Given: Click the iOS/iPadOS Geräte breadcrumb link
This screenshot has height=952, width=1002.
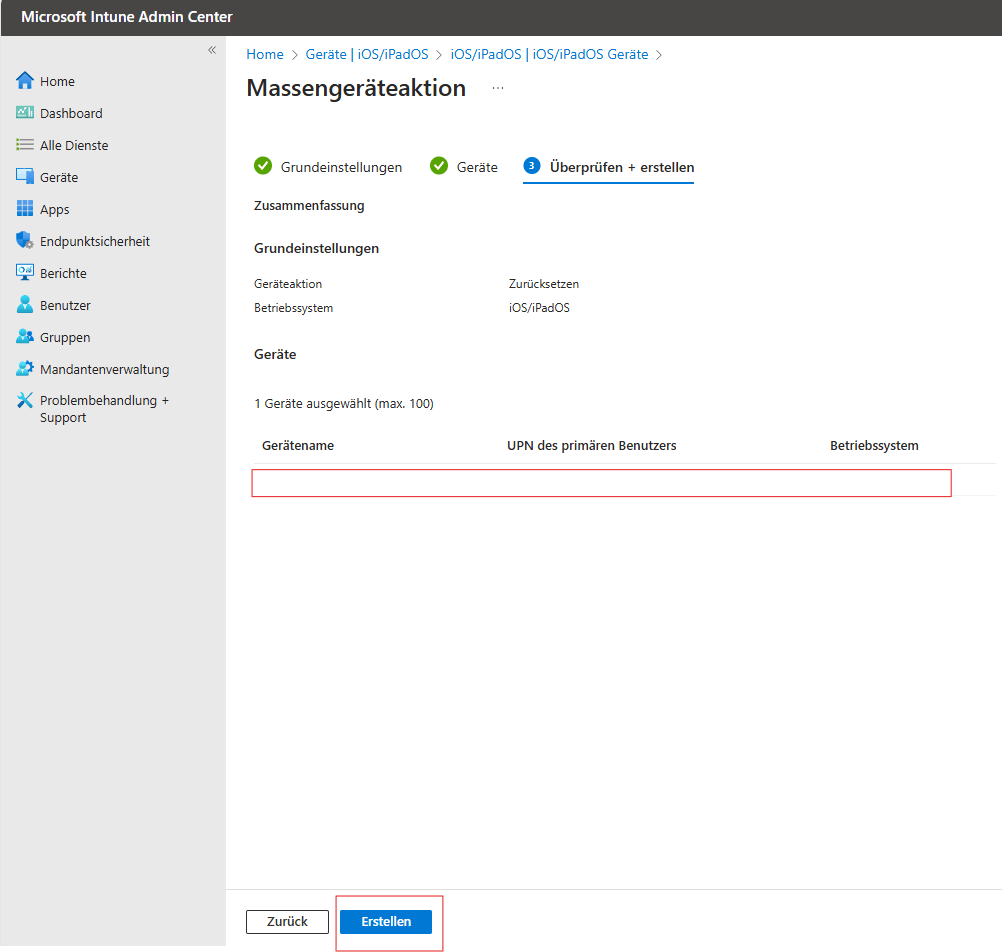Looking at the screenshot, I should pos(550,54).
